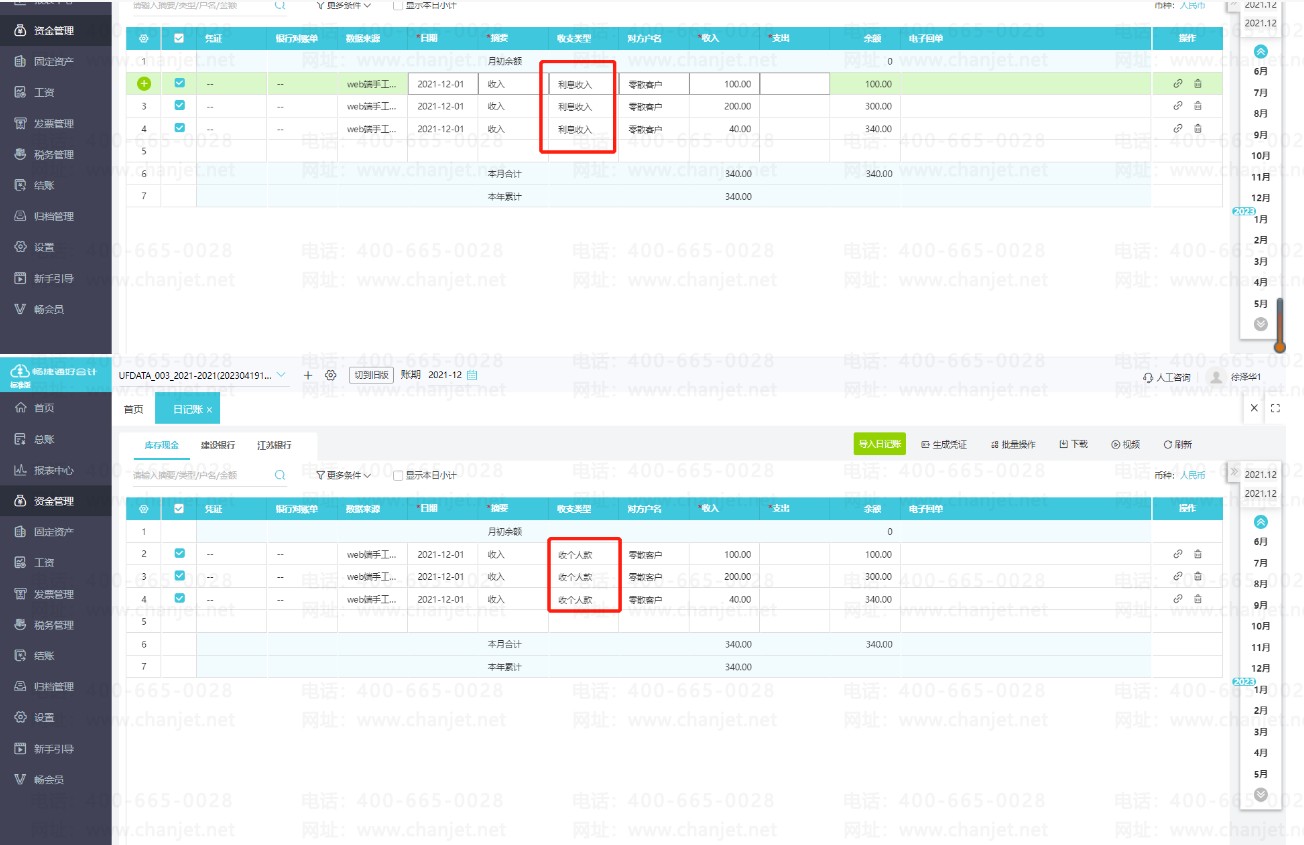Open 人工咨询 customer service
The width and height of the screenshot is (1304, 845).
coord(1166,377)
